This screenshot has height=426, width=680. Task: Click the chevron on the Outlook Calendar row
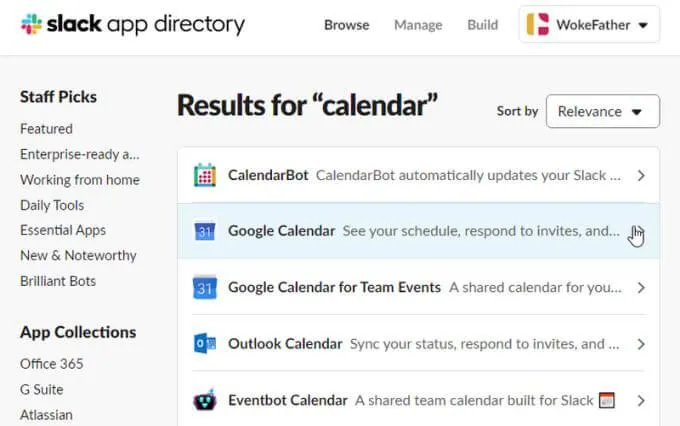pos(641,344)
